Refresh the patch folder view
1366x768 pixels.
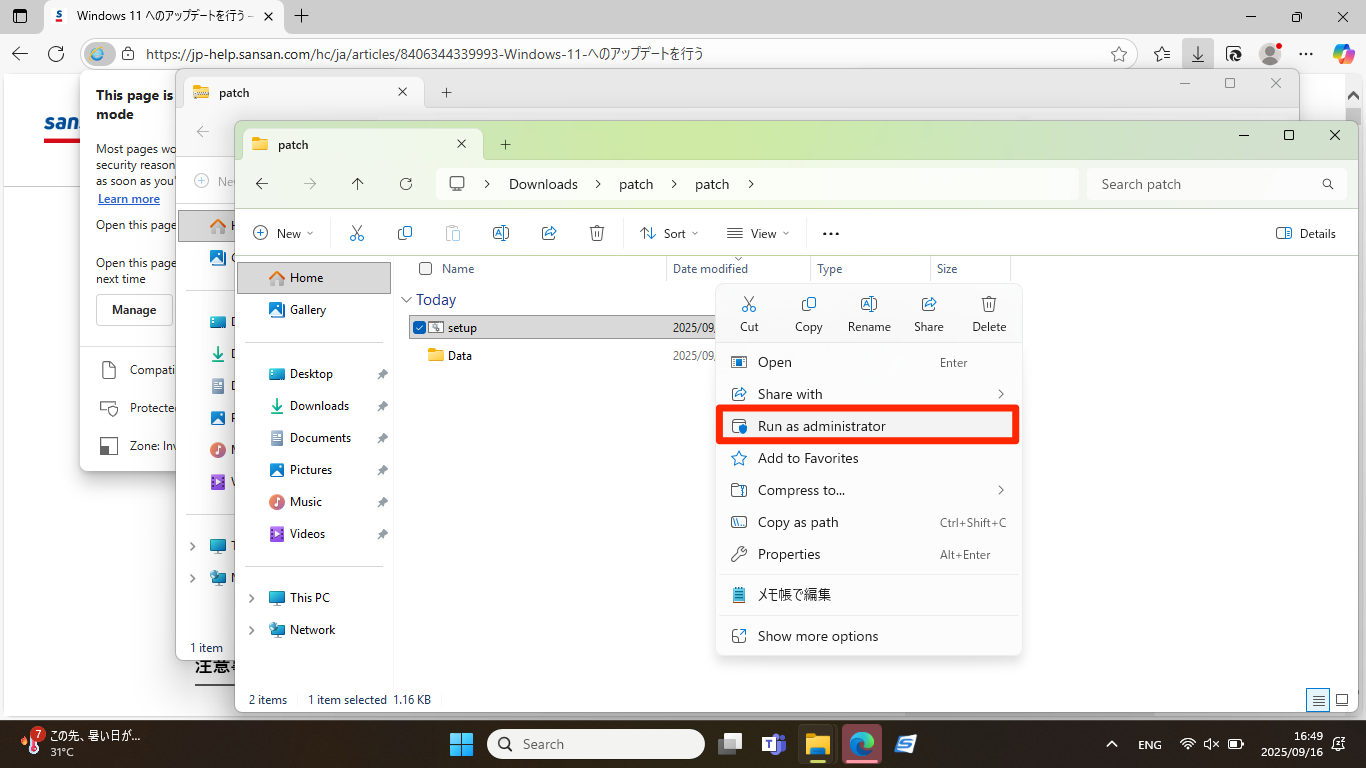406,184
